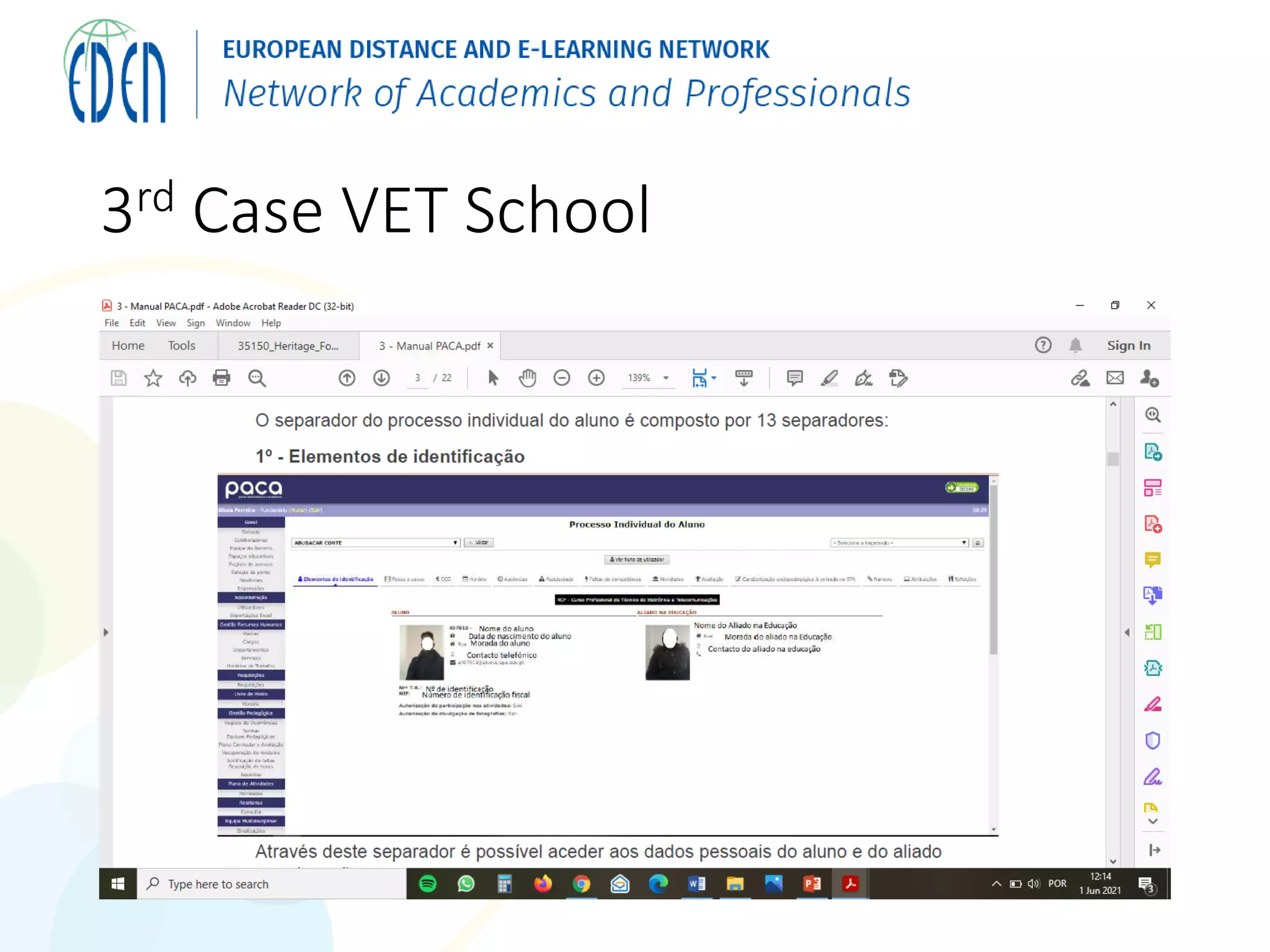The image size is (1270, 952).
Task: Show more tools chevron in right pane
Action: coord(1153,822)
